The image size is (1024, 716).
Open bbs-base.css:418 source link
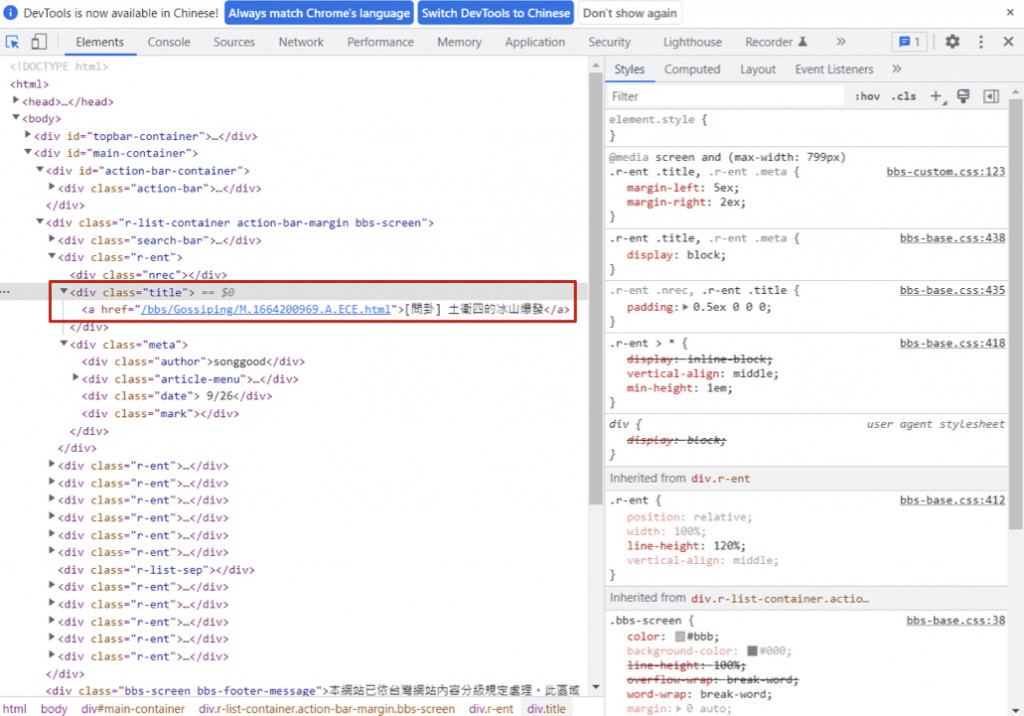[x=952, y=343]
